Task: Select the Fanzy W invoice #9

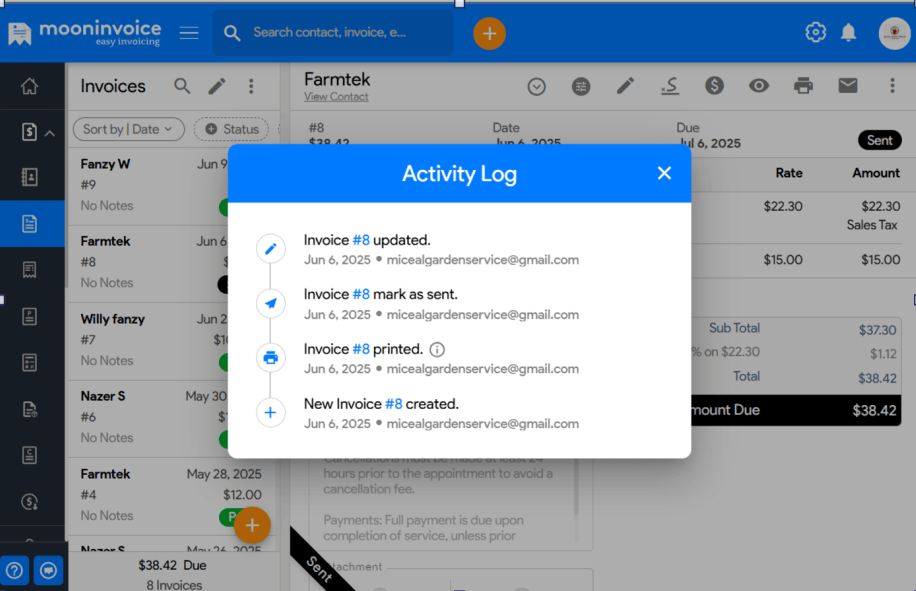Action: pyautogui.click(x=148, y=186)
